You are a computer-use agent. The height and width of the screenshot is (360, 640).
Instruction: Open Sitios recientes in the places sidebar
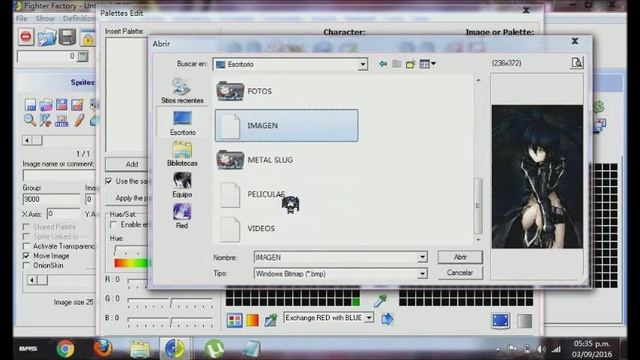(182, 91)
